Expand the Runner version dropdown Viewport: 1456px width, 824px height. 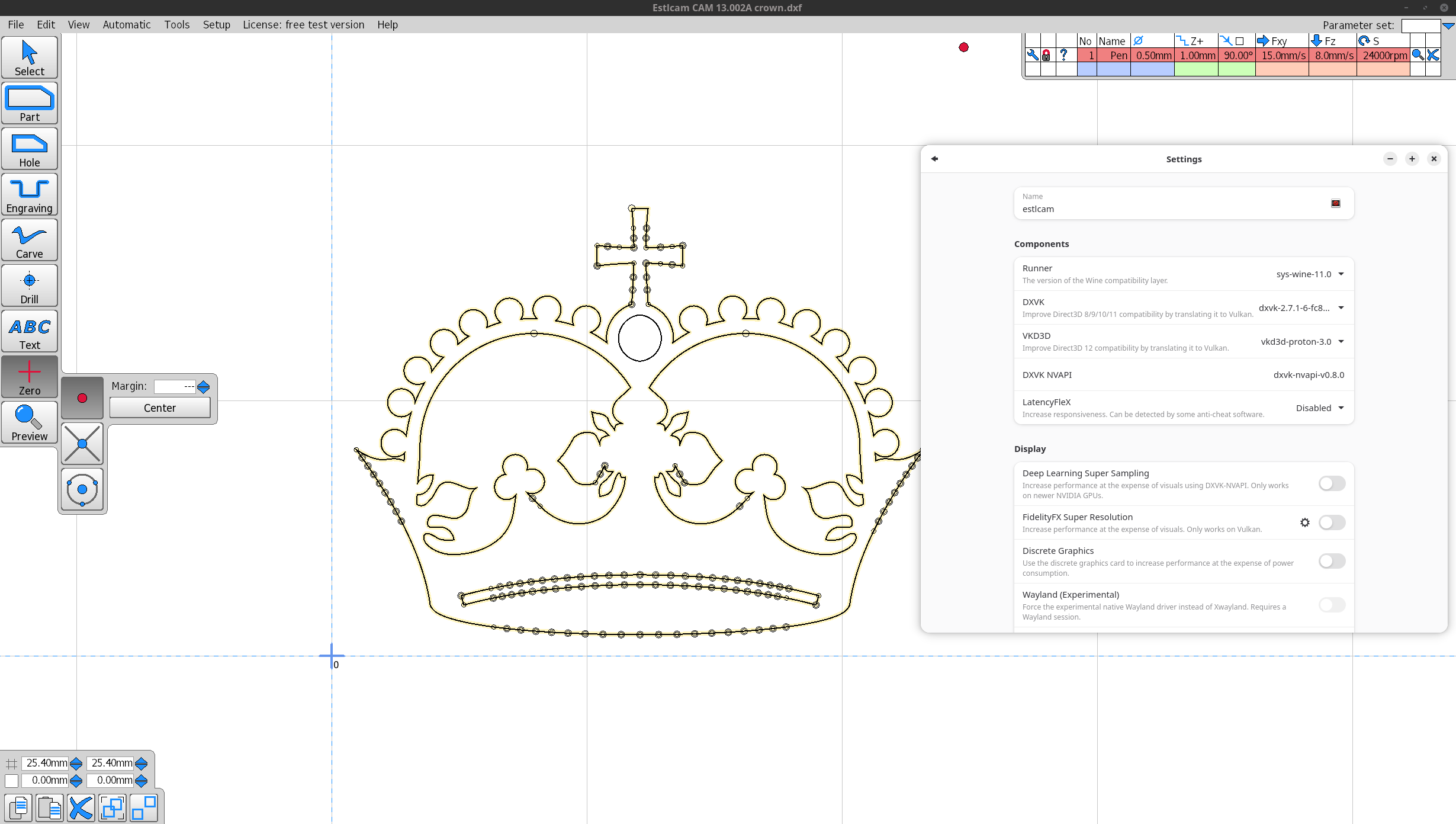tap(1310, 274)
